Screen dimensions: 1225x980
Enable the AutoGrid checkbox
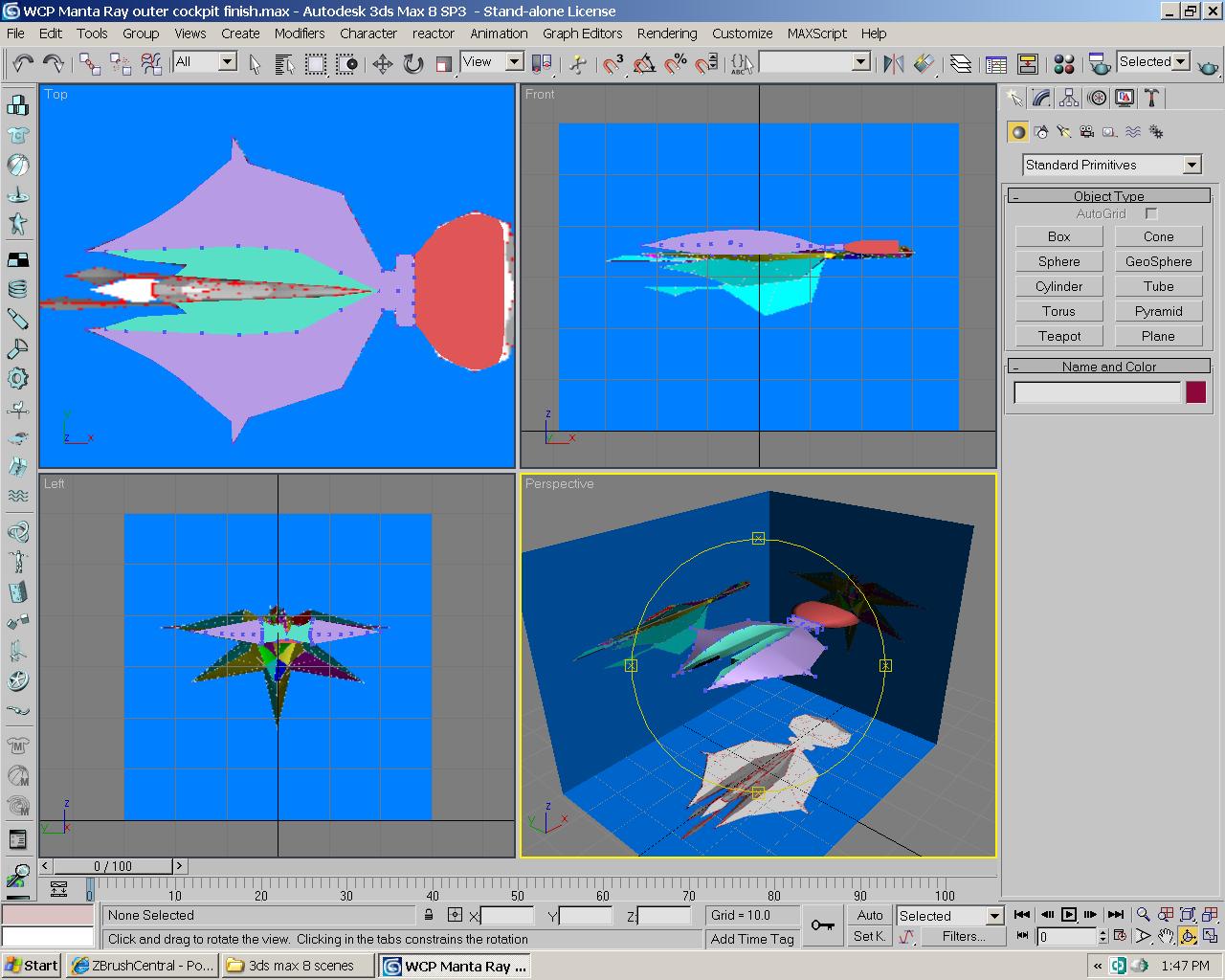pyautogui.click(x=1151, y=213)
